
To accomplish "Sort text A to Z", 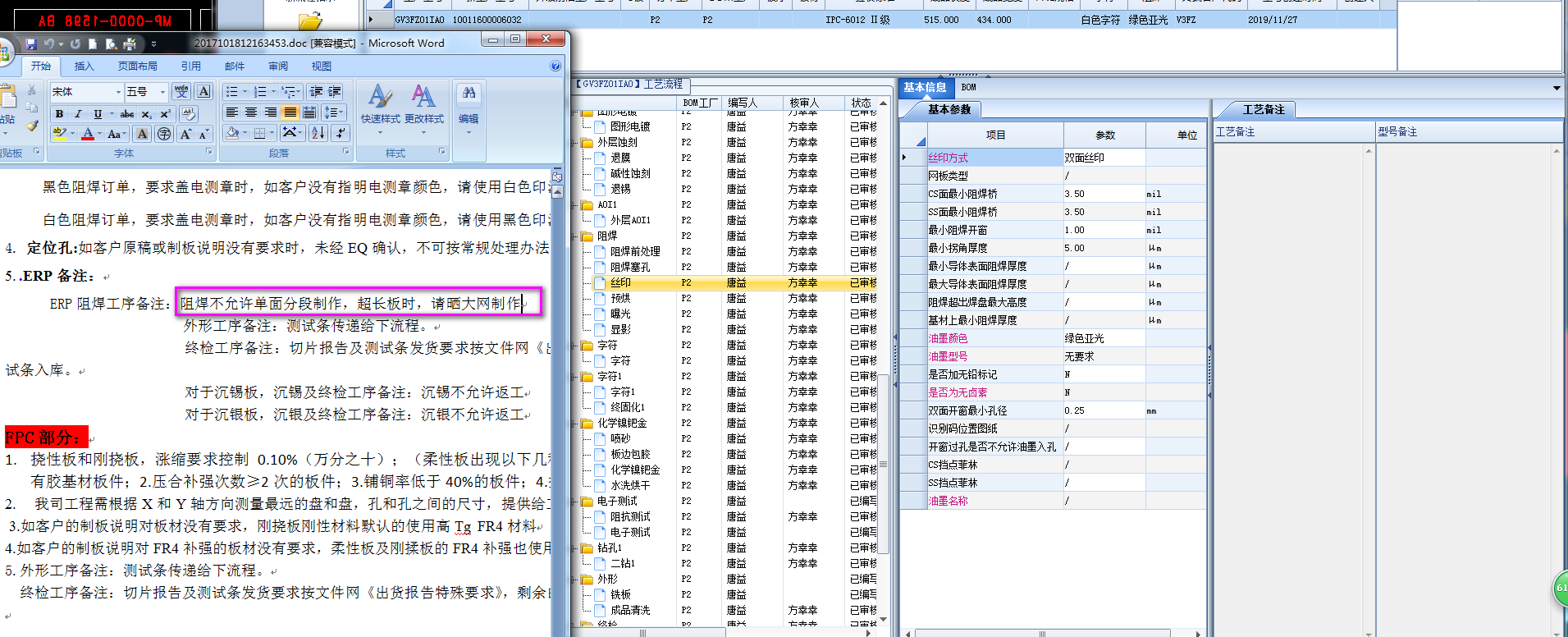I will (x=318, y=132).
